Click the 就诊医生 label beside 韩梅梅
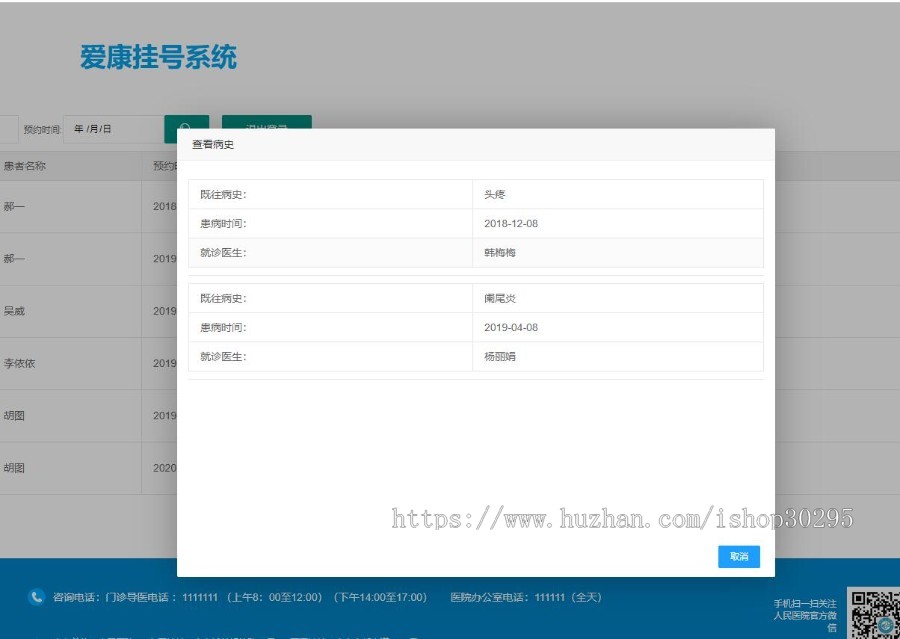Image resolution: width=900 pixels, height=639 pixels. point(223,253)
